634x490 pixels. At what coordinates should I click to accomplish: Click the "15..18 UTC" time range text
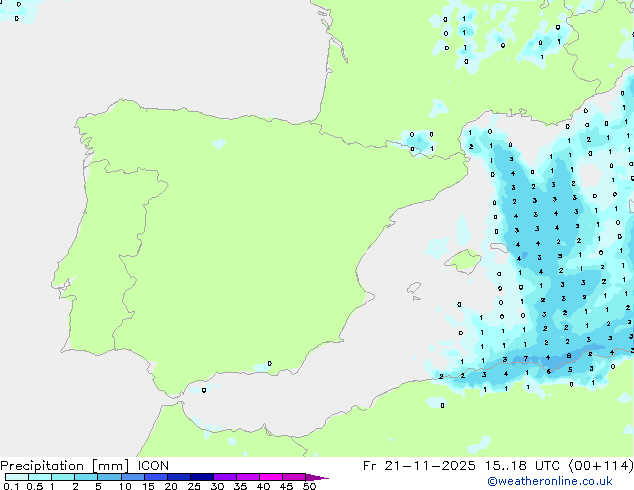point(522,466)
